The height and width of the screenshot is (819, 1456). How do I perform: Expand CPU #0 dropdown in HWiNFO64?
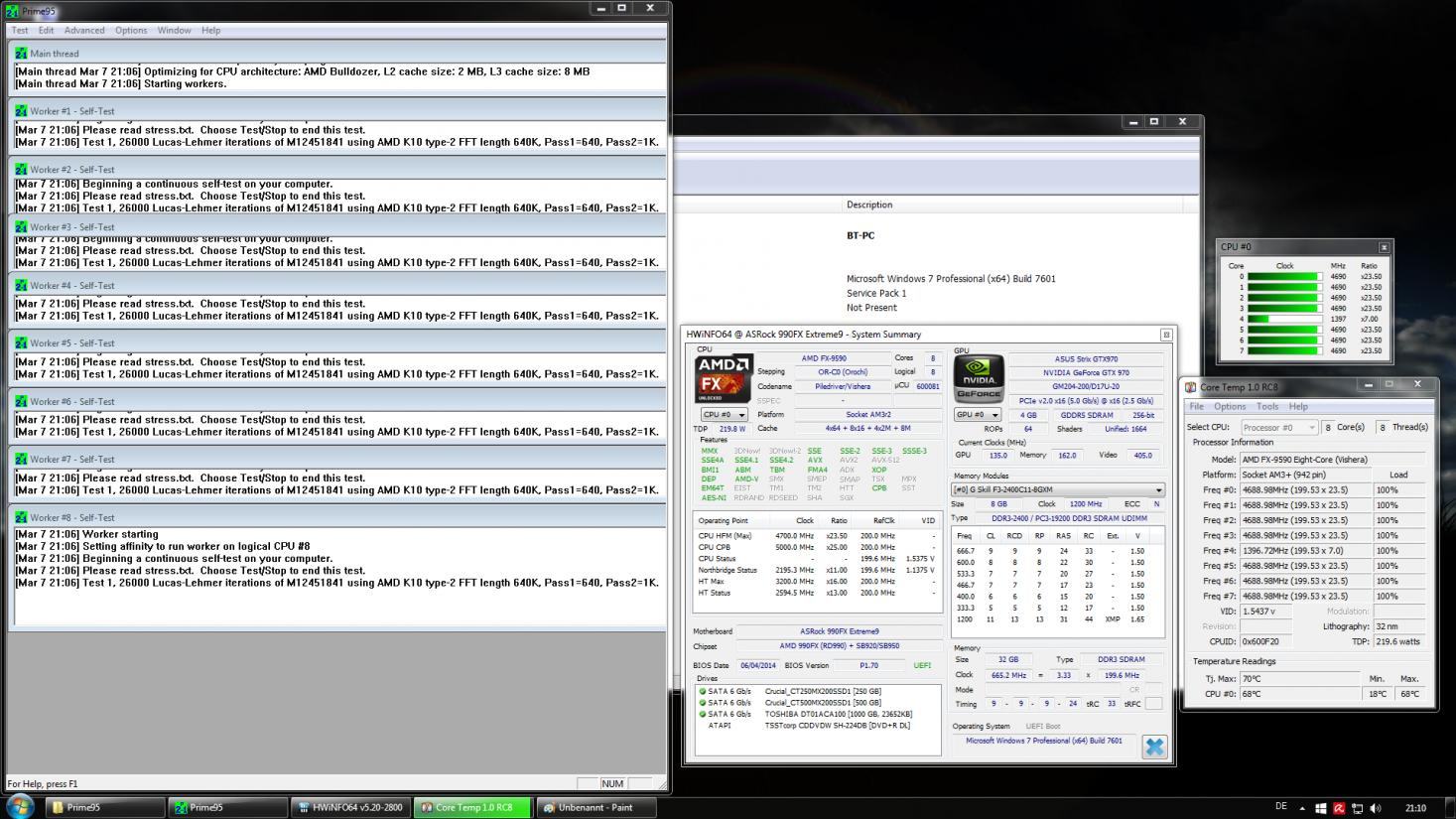pos(724,415)
